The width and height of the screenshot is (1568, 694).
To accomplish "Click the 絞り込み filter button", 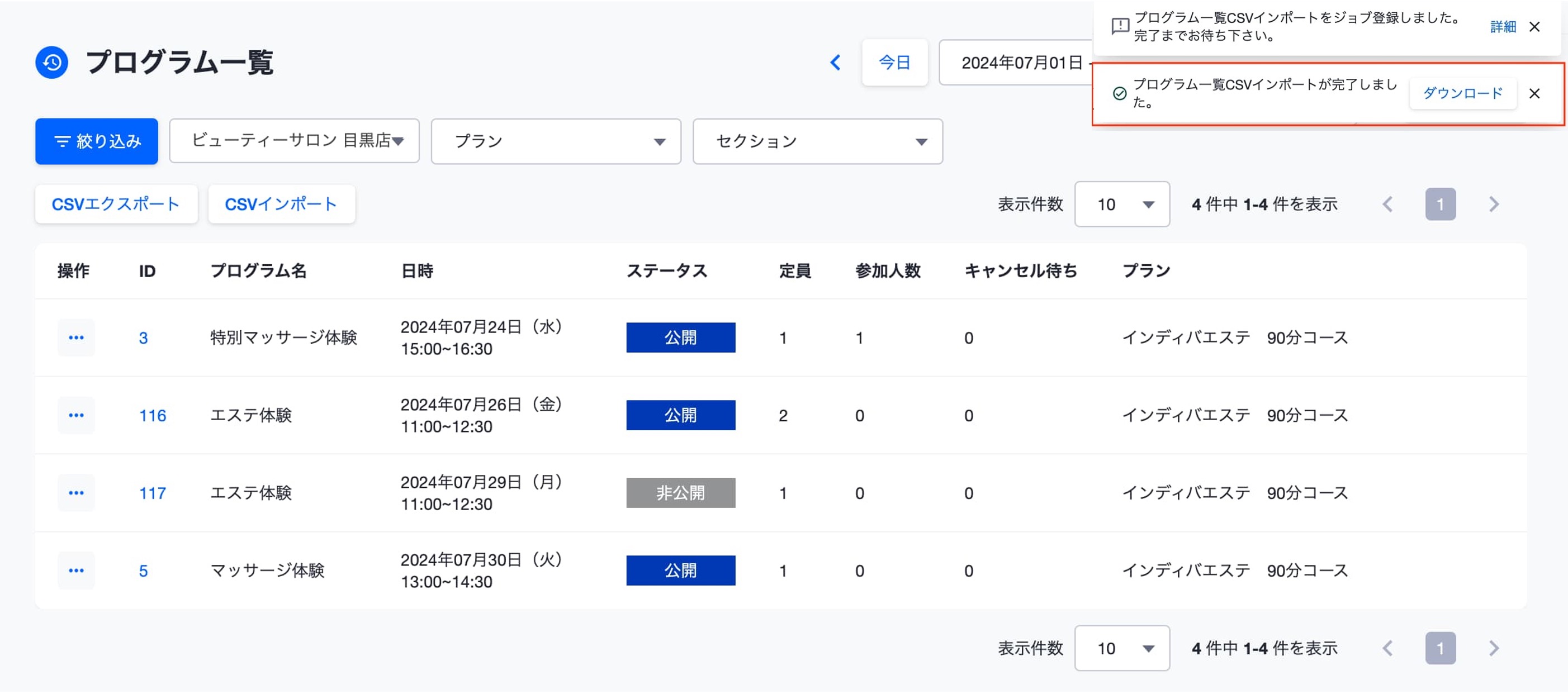I will tap(97, 141).
